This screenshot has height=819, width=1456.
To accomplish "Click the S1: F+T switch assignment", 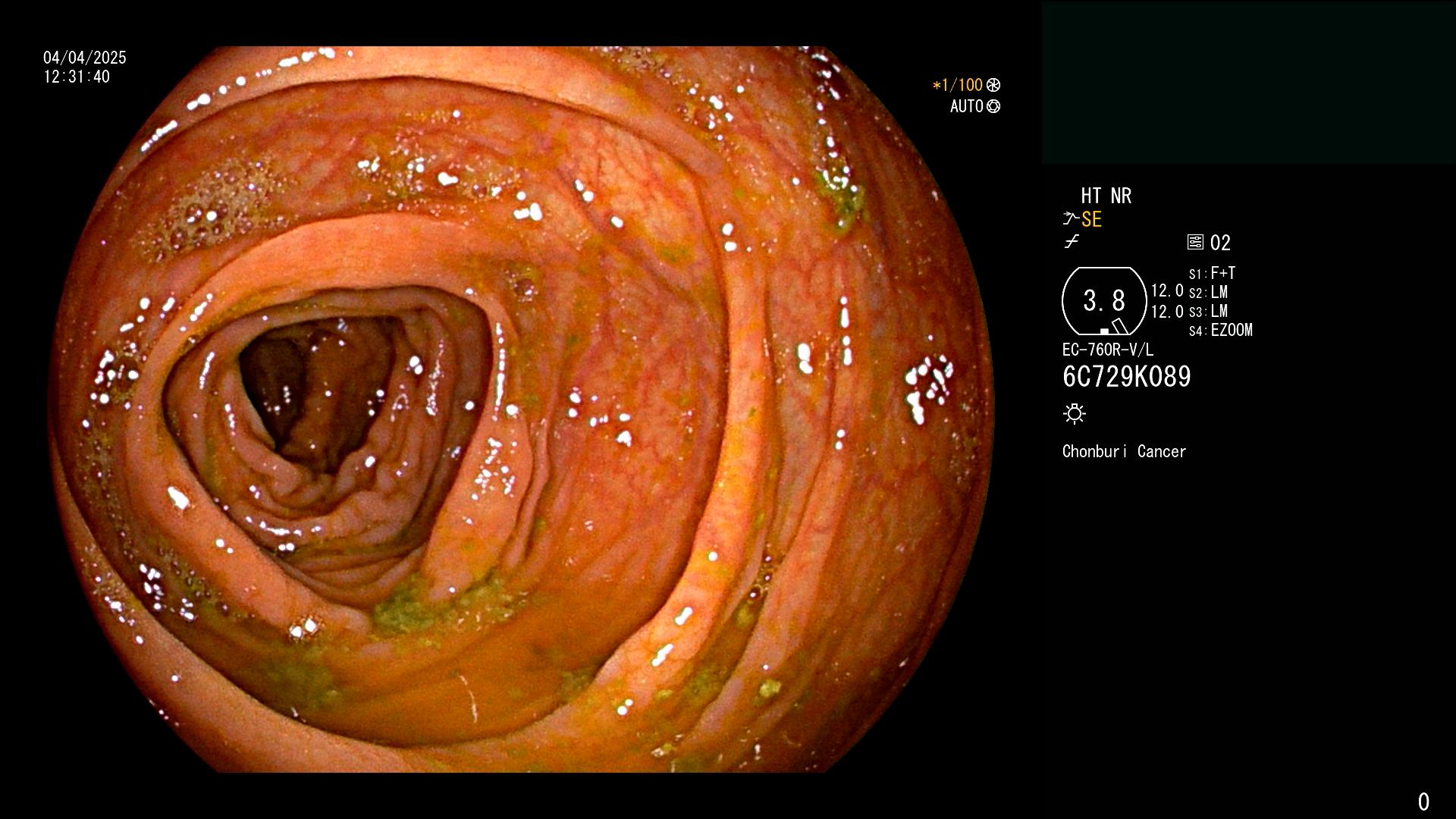I will pos(1212,273).
